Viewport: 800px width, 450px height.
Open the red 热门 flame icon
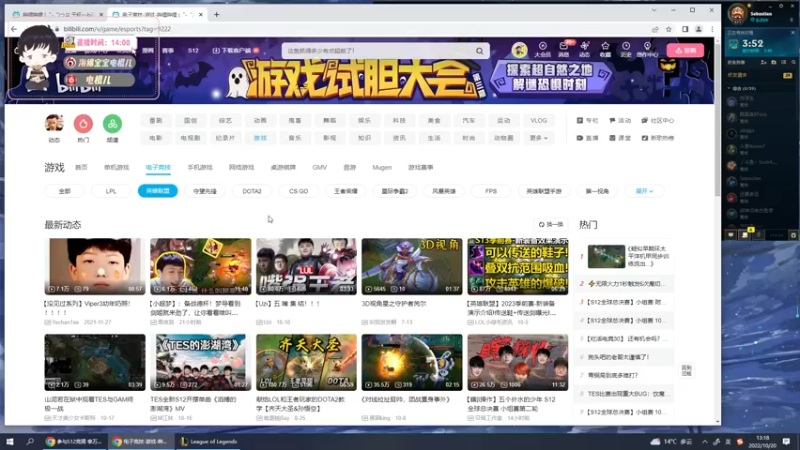click(x=83, y=123)
